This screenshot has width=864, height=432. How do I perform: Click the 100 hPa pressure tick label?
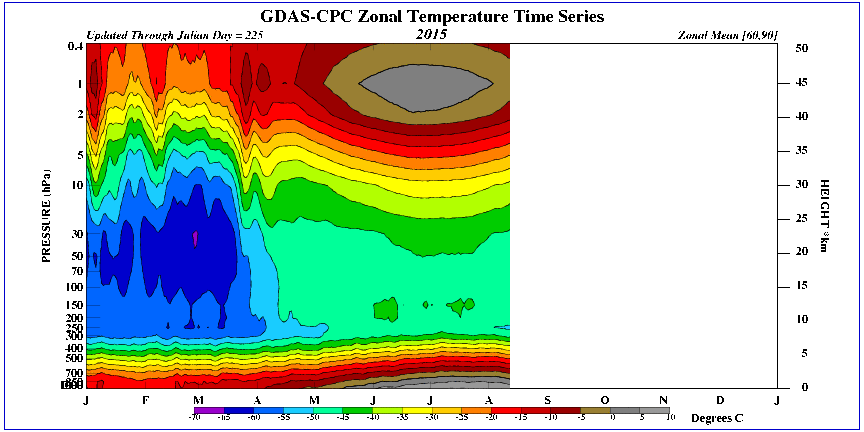click(x=75, y=287)
